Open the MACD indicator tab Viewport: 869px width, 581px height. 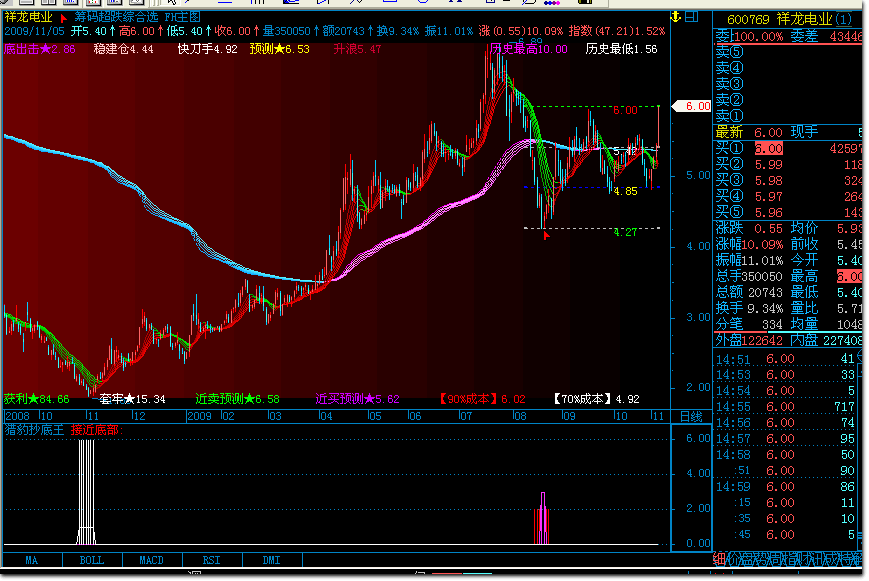[x=151, y=560]
